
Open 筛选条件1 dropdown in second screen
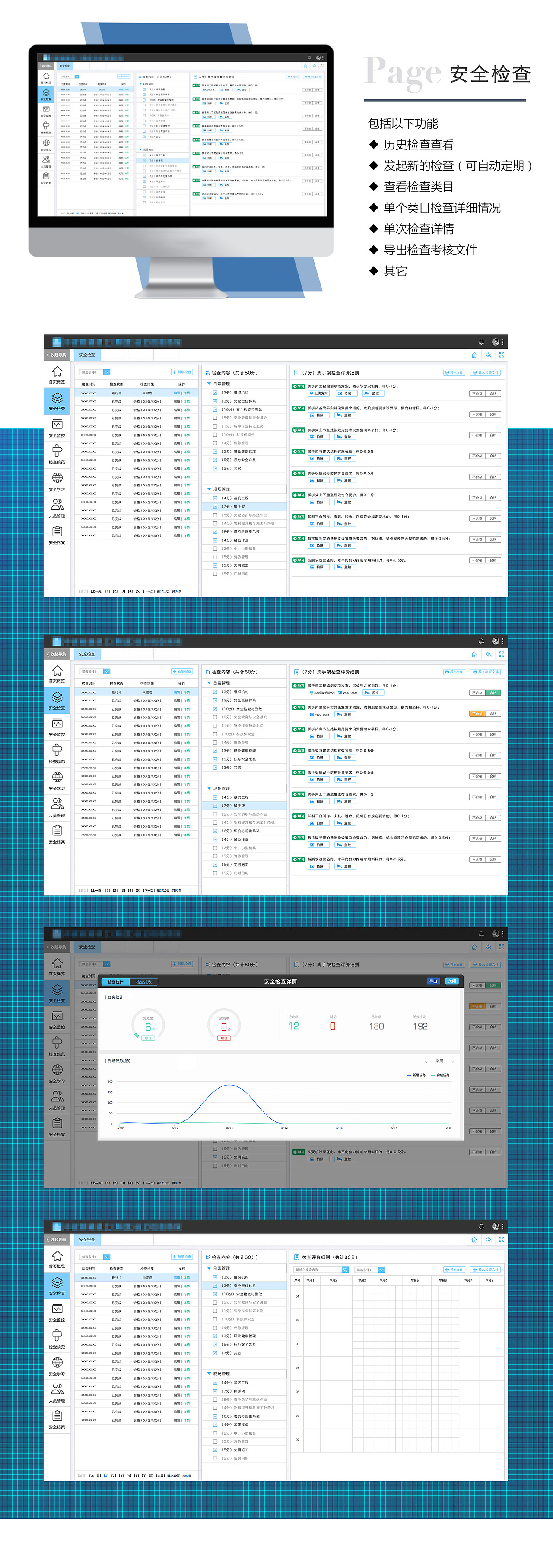pyautogui.click(x=95, y=671)
